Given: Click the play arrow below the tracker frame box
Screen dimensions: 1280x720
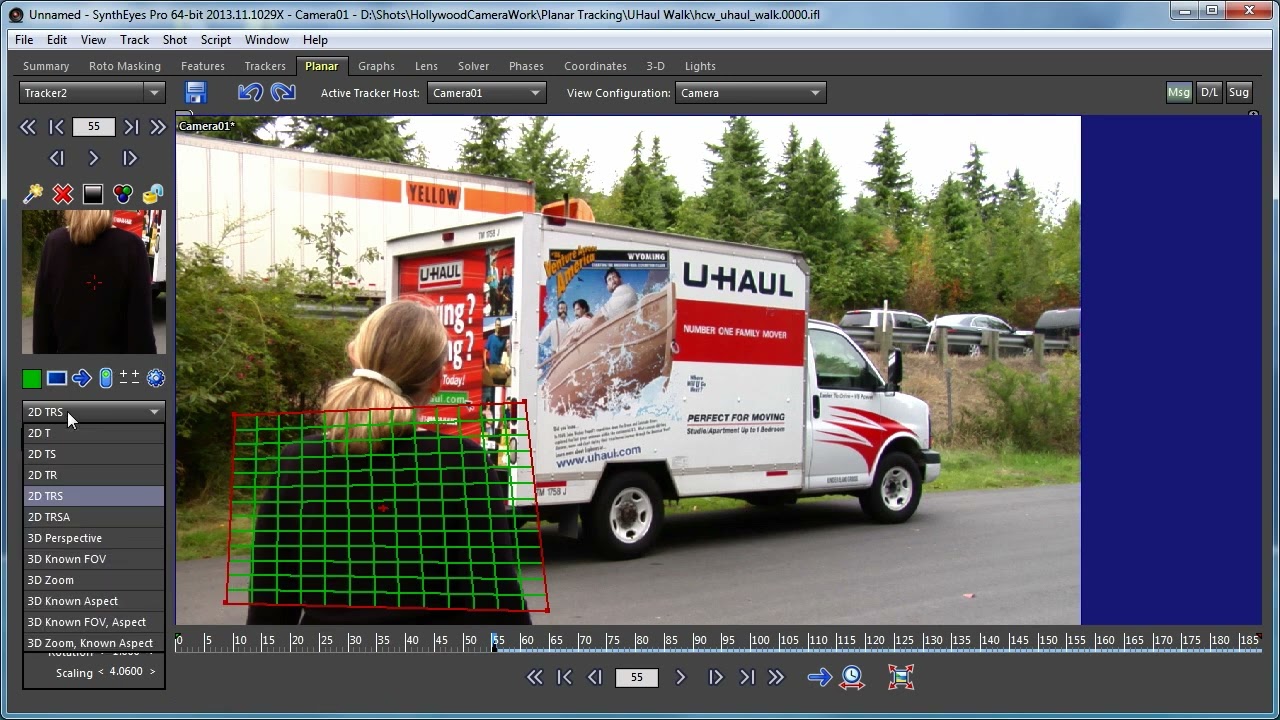Looking at the screenshot, I should pos(93,158).
